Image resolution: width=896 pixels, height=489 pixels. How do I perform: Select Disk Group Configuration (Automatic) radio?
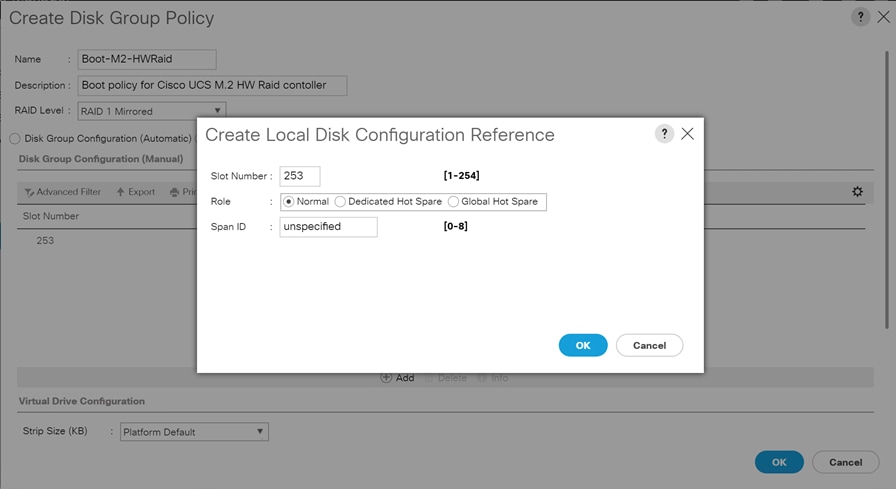15,138
